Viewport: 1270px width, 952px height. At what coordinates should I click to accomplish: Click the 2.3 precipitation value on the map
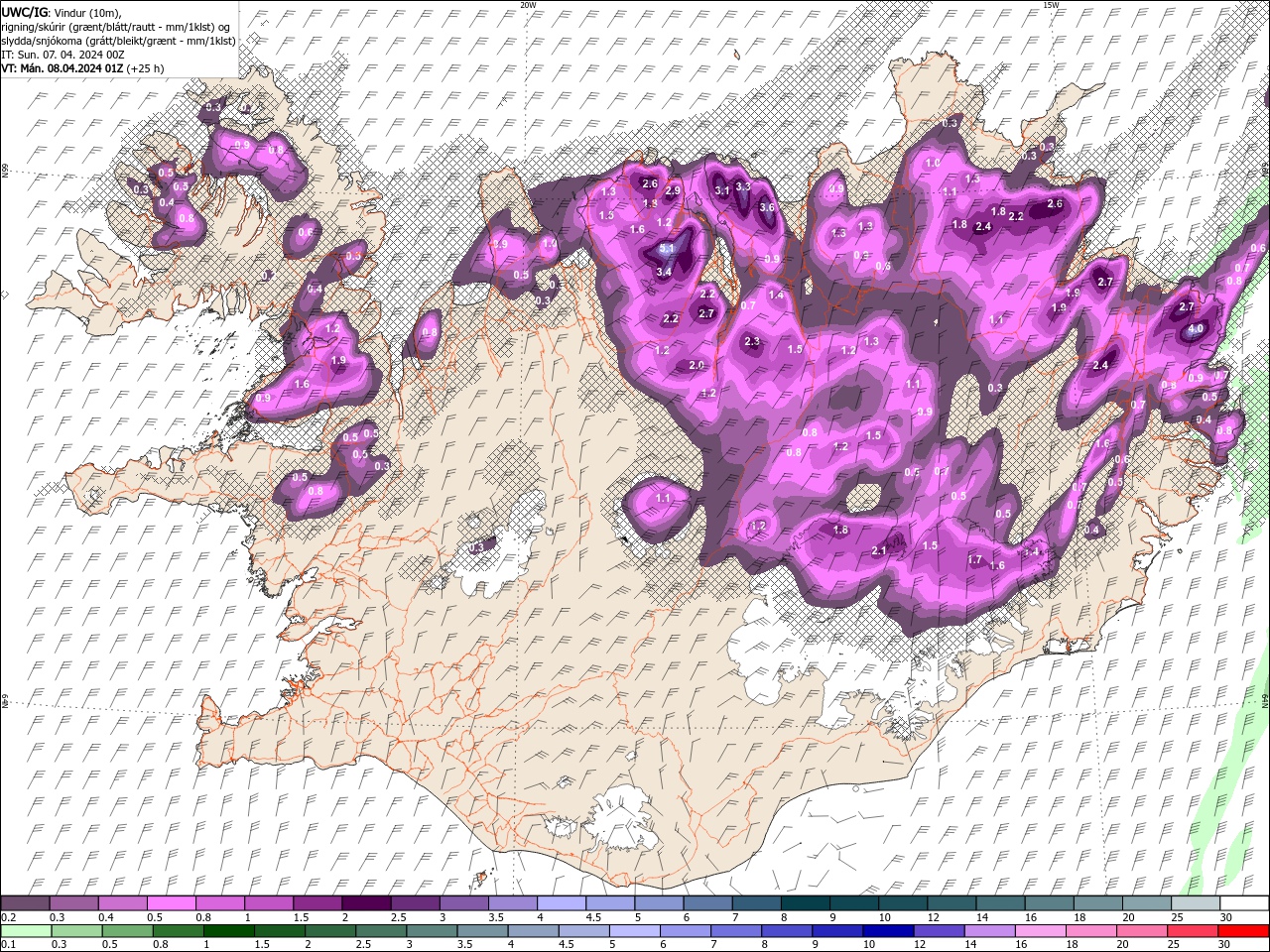[751, 342]
